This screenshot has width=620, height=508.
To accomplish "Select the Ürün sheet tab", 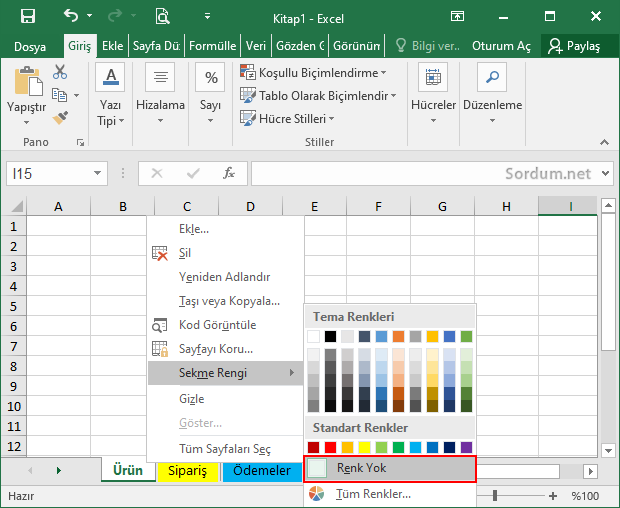I will pyautogui.click(x=128, y=470).
